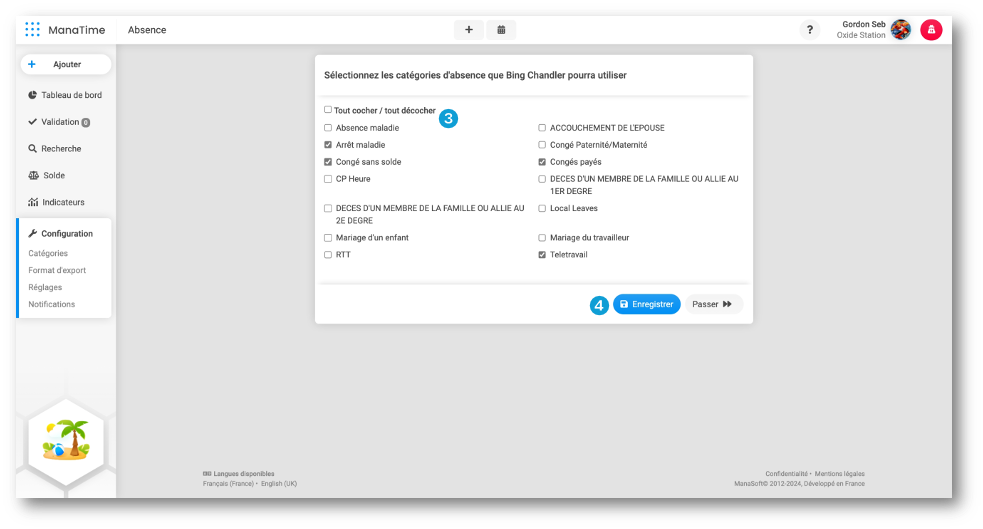
Task: Click the ManaTime grid logo icon
Action: pyautogui.click(x=33, y=29)
